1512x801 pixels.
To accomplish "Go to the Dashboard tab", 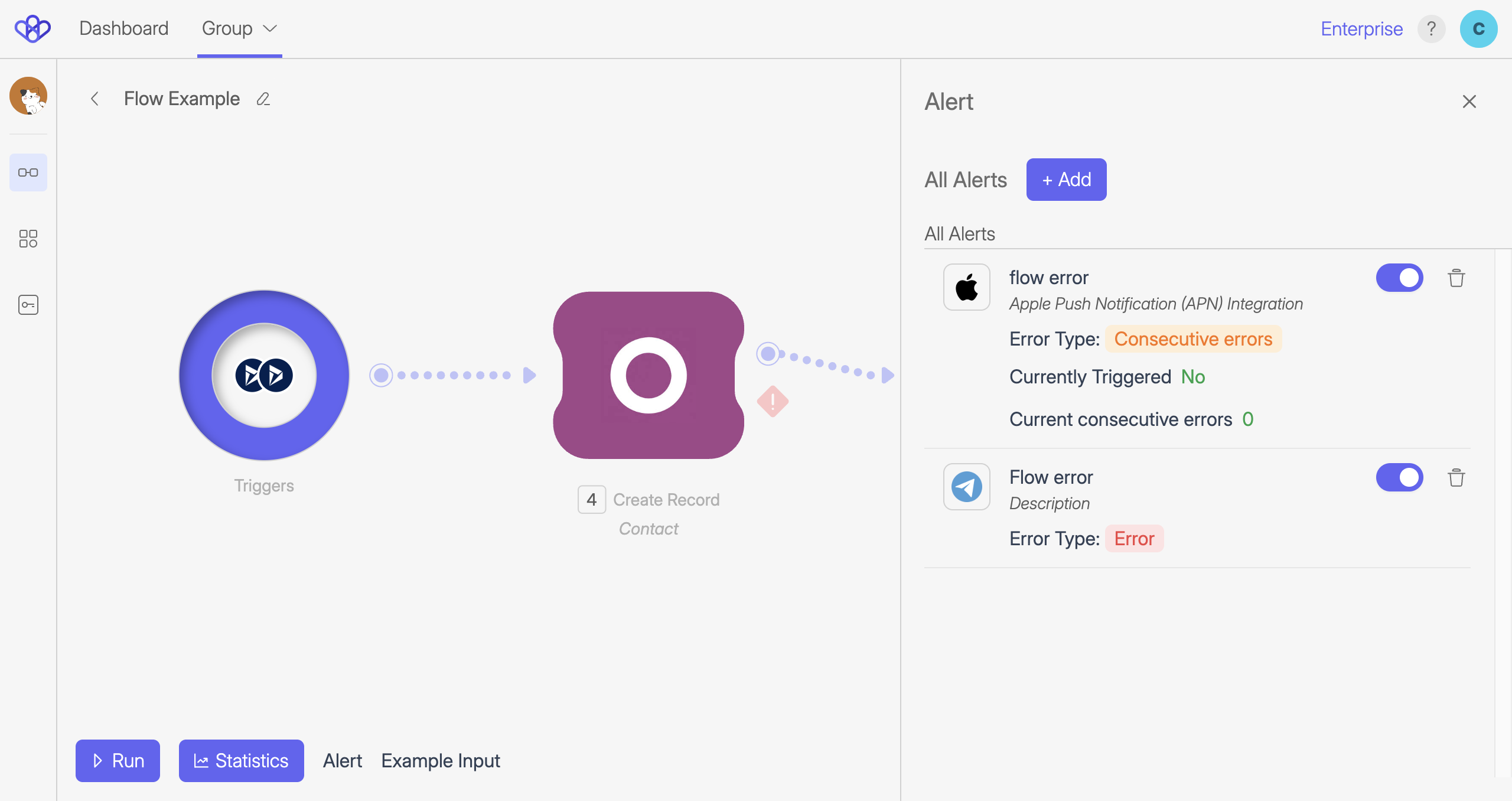I will tap(124, 29).
